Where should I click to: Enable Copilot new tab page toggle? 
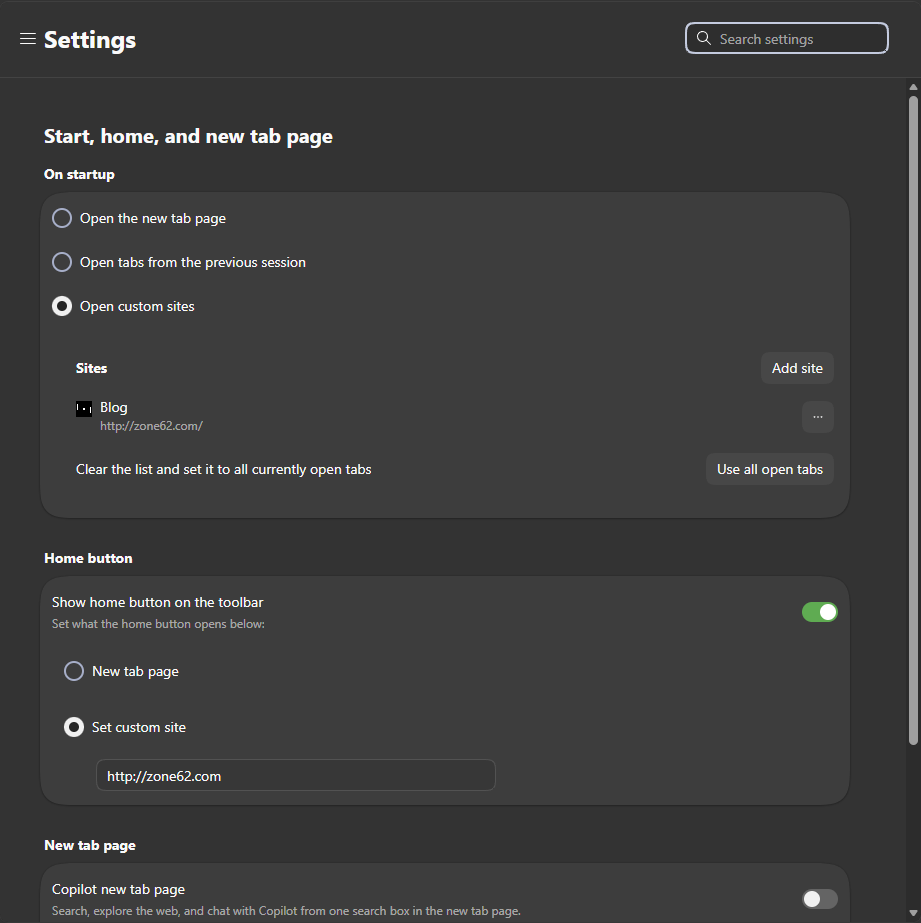tap(819, 899)
